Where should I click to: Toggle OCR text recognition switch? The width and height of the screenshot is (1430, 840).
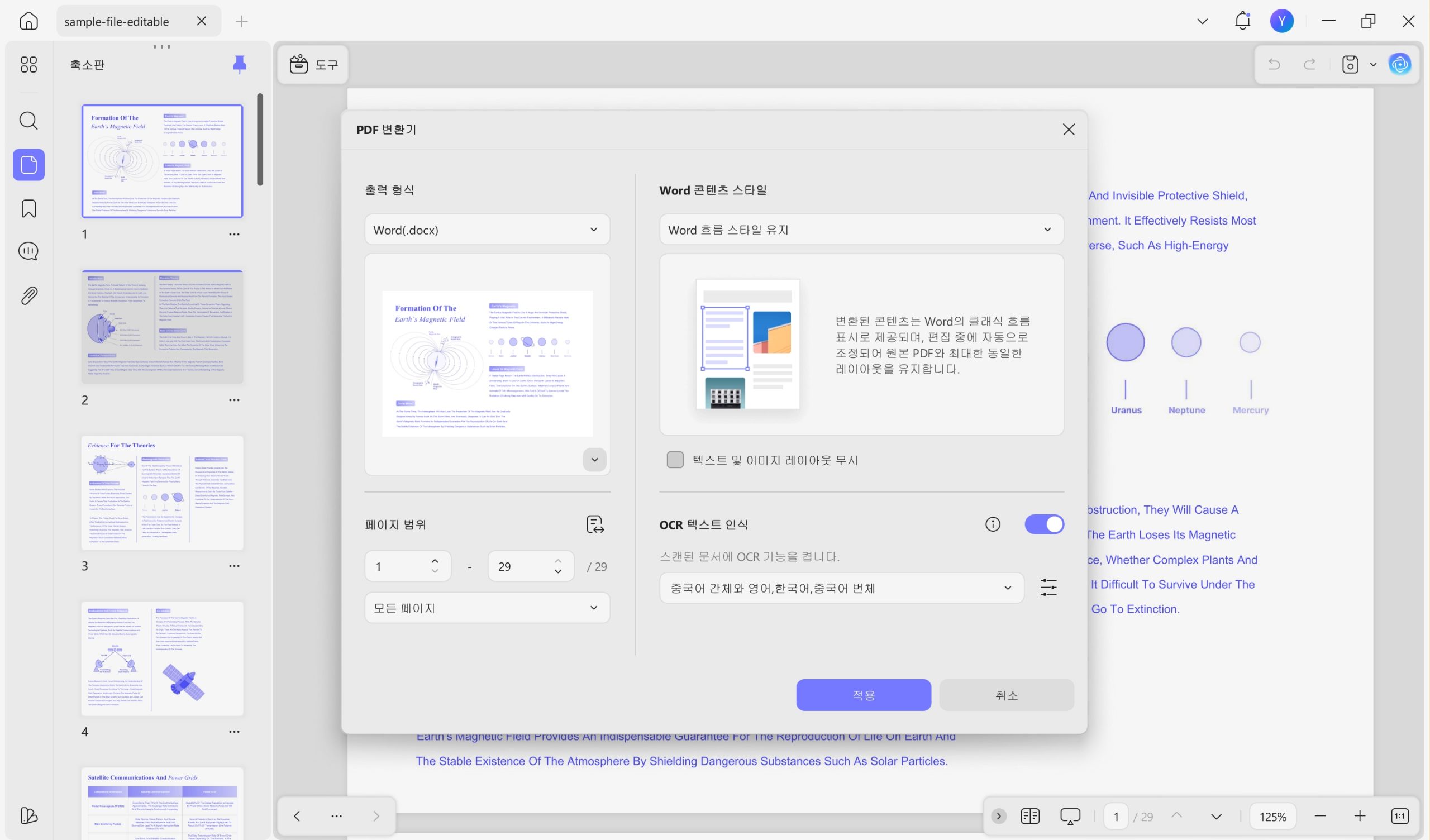click(x=1043, y=524)
